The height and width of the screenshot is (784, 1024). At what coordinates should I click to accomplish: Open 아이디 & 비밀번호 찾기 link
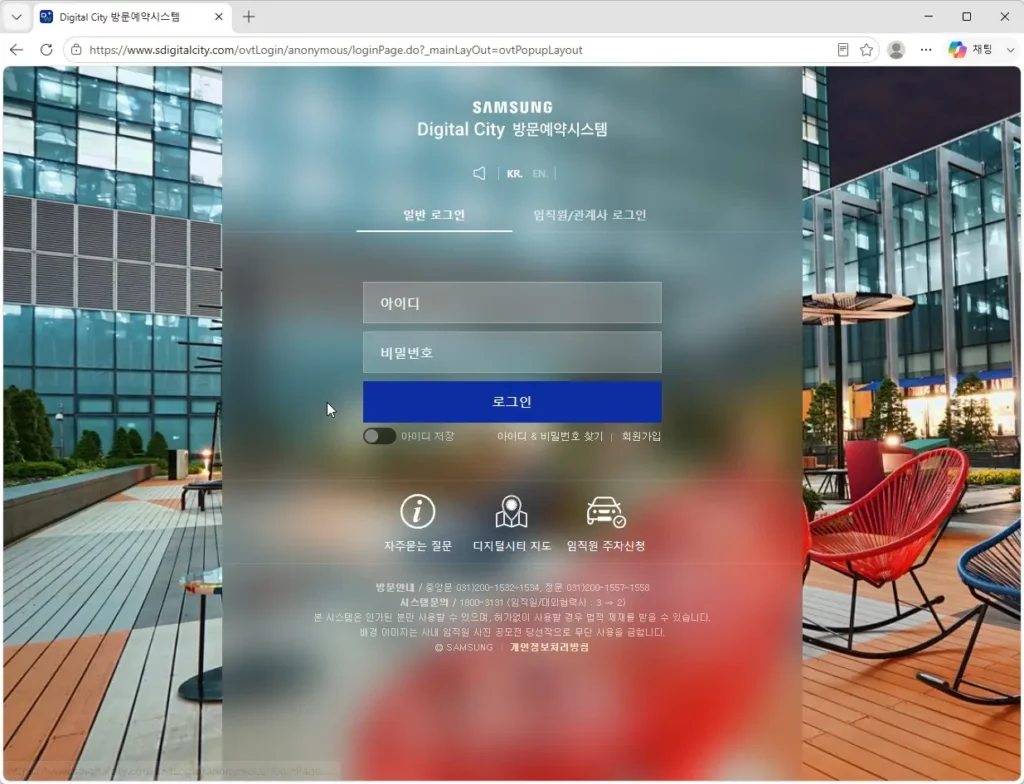tap(550, 436)
